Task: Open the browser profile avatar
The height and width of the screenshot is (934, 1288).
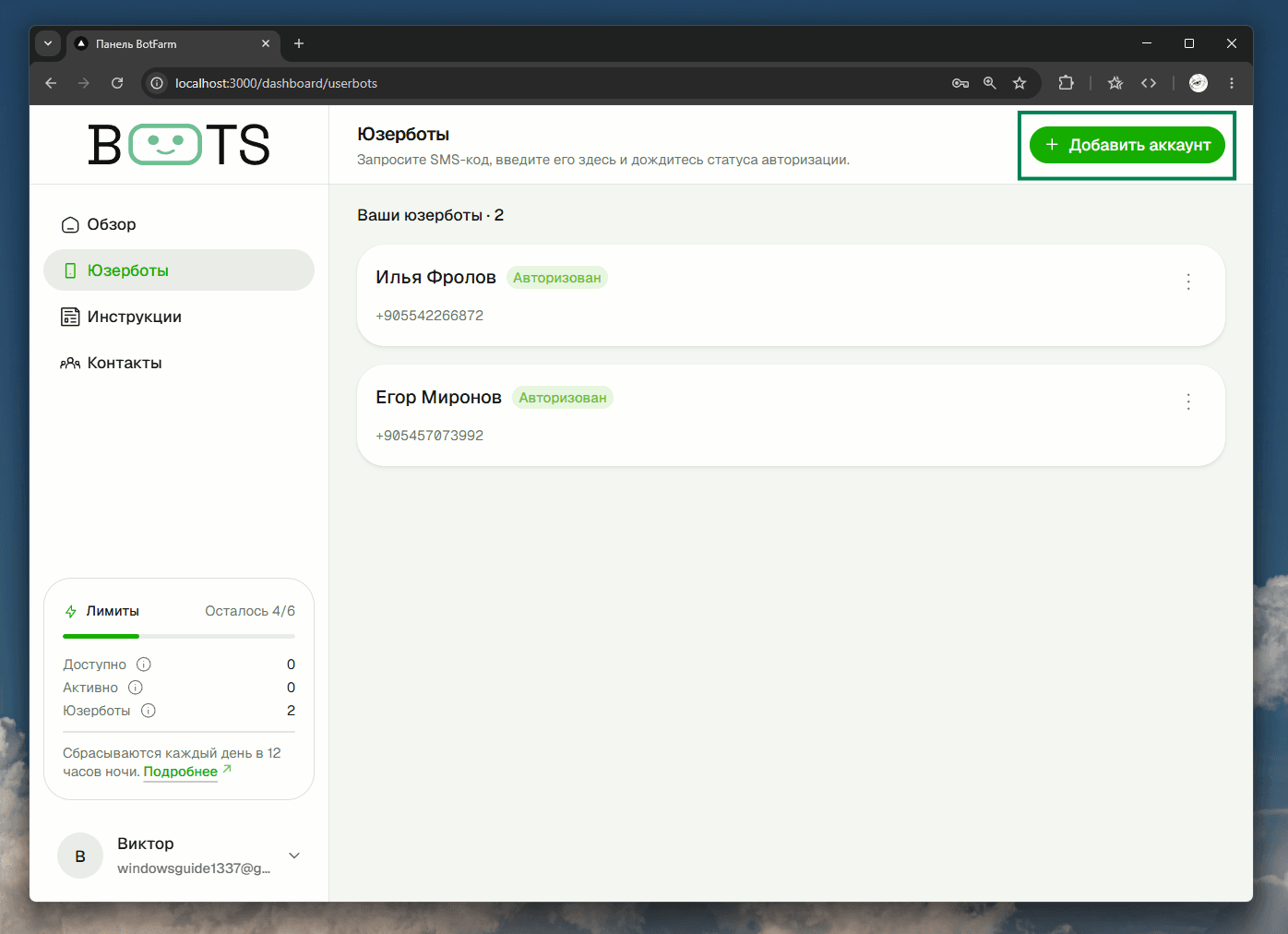Action: [x=1199, y=83]
